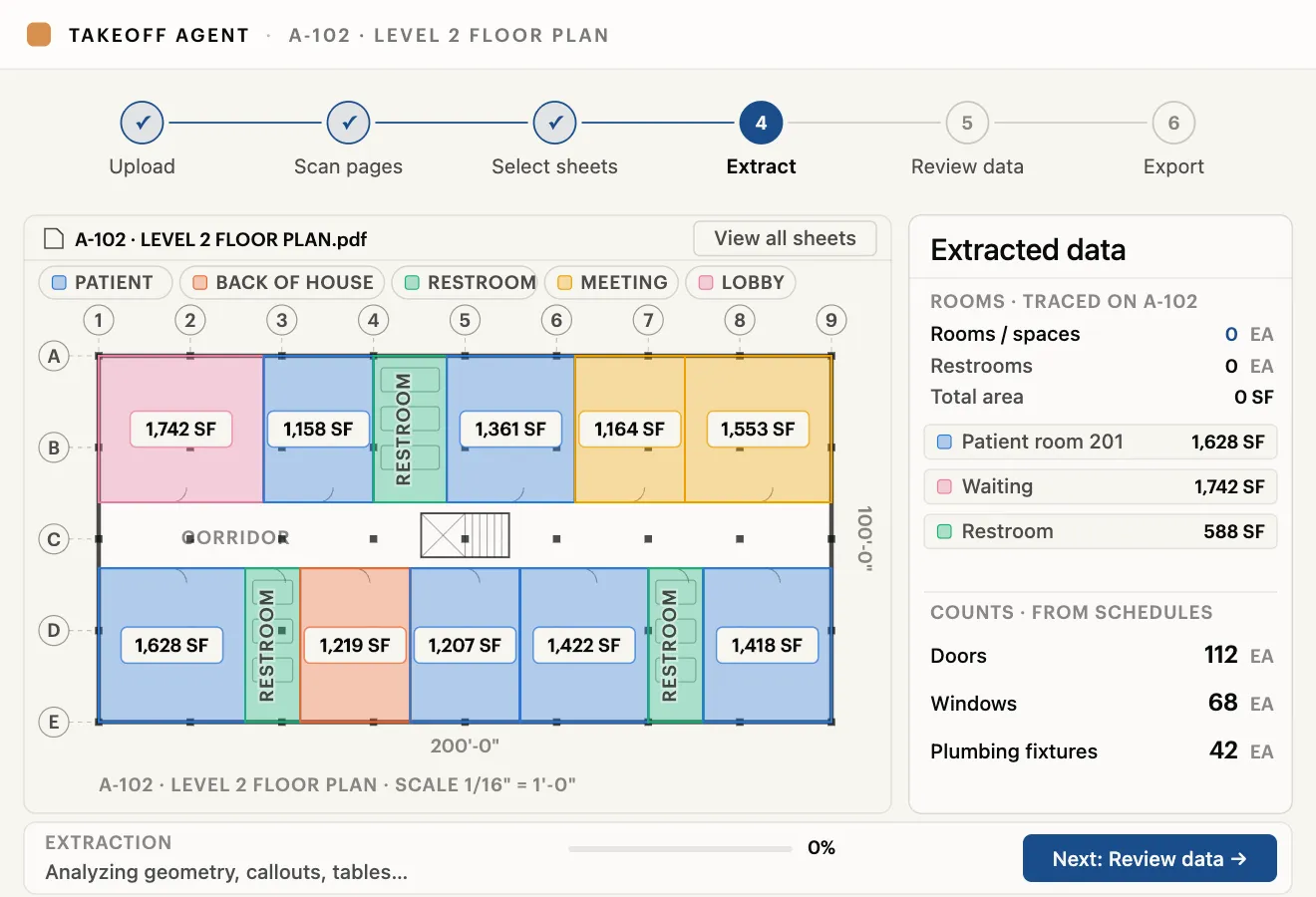Toggle the RESTROOM legend filter
This screenshot has height=897, width=1316.
[x=466, y=282]
